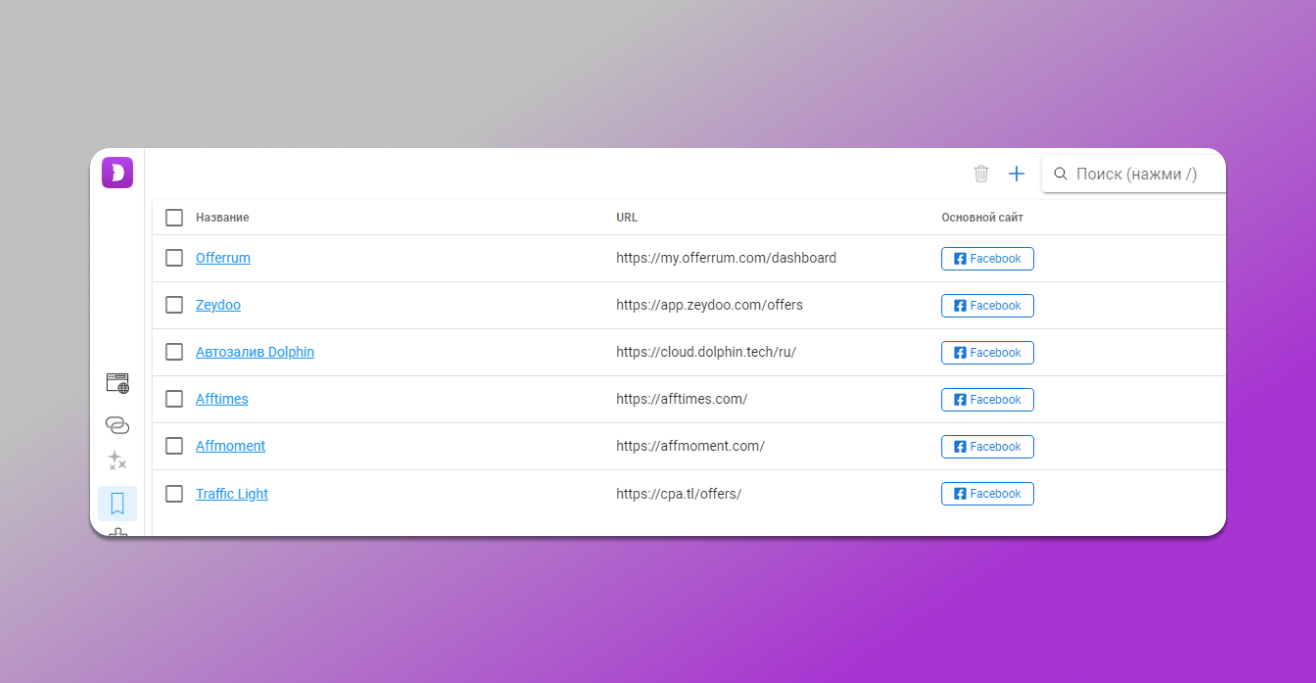The image size is (1316, 683).
Task: Add a new bookmark with plus icon
Action: tap(1016, 174)
